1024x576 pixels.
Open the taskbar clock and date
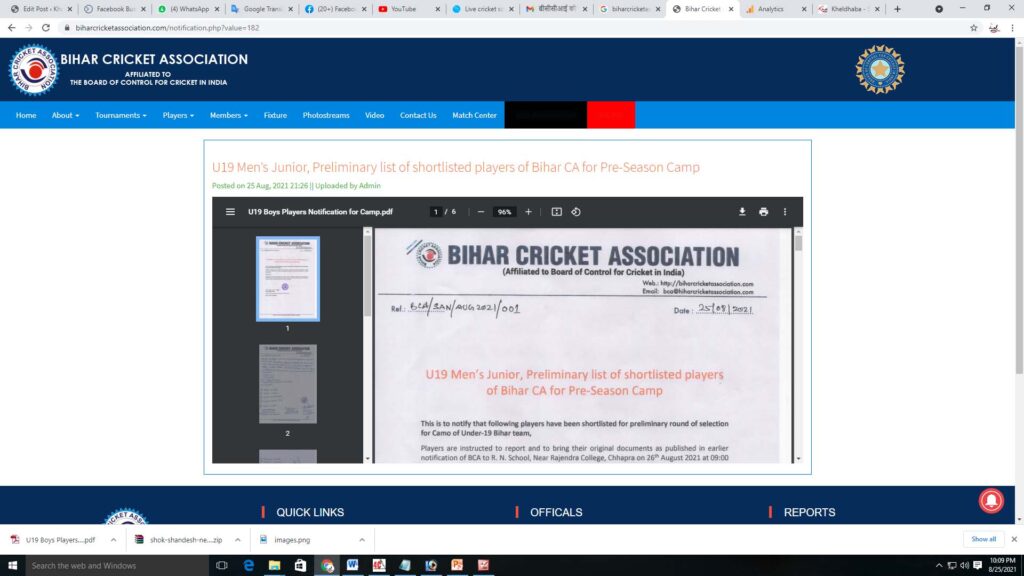point(1002,565)
